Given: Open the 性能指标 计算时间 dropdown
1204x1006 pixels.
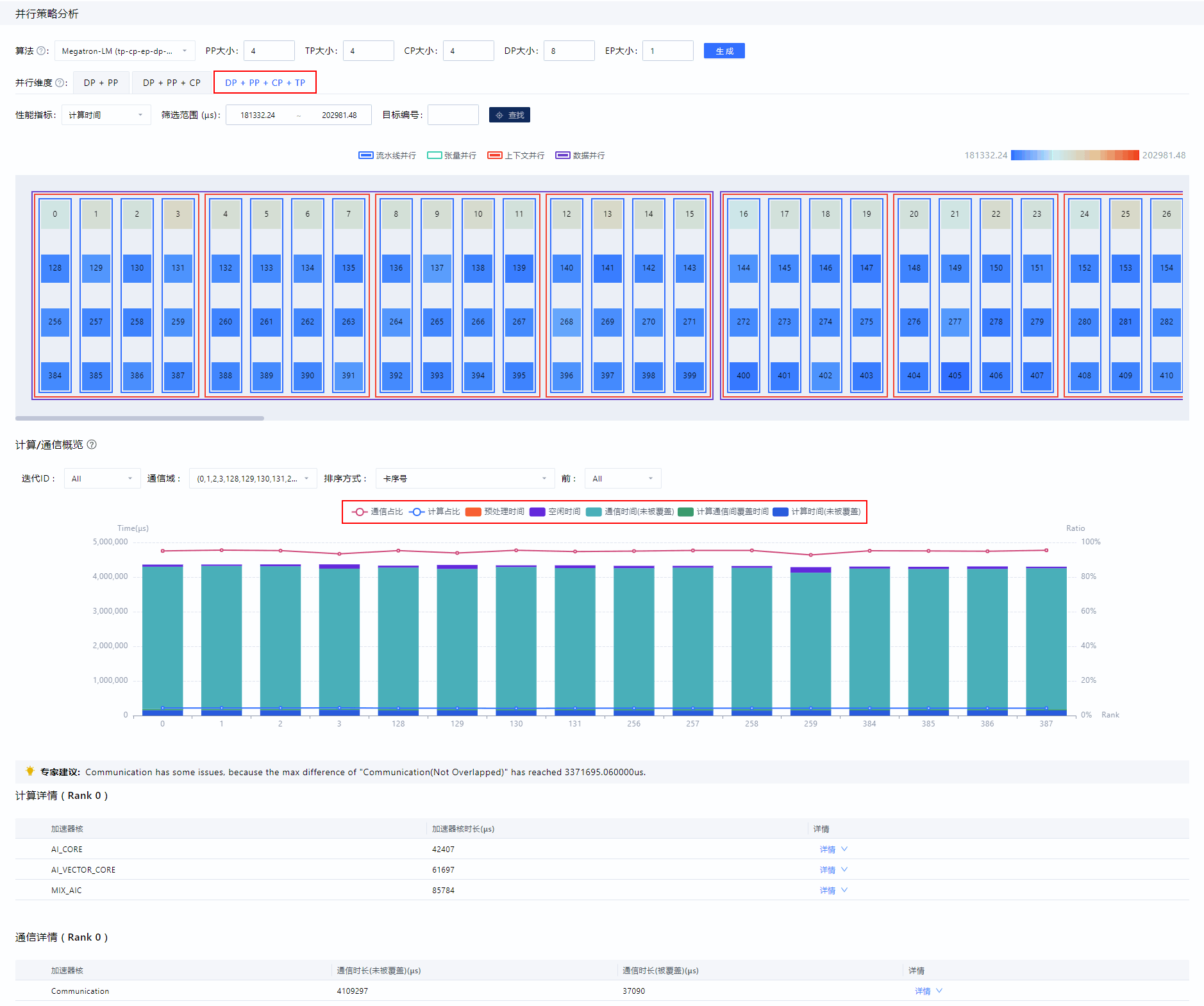Looking at the screenshot, I should point(106,115).
